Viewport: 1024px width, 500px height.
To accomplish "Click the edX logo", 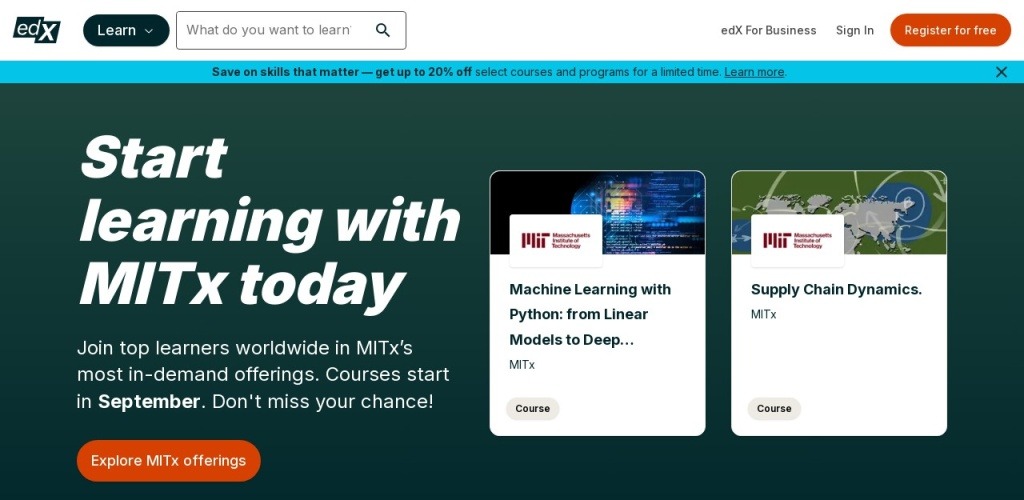I will [x=37, y=30].
